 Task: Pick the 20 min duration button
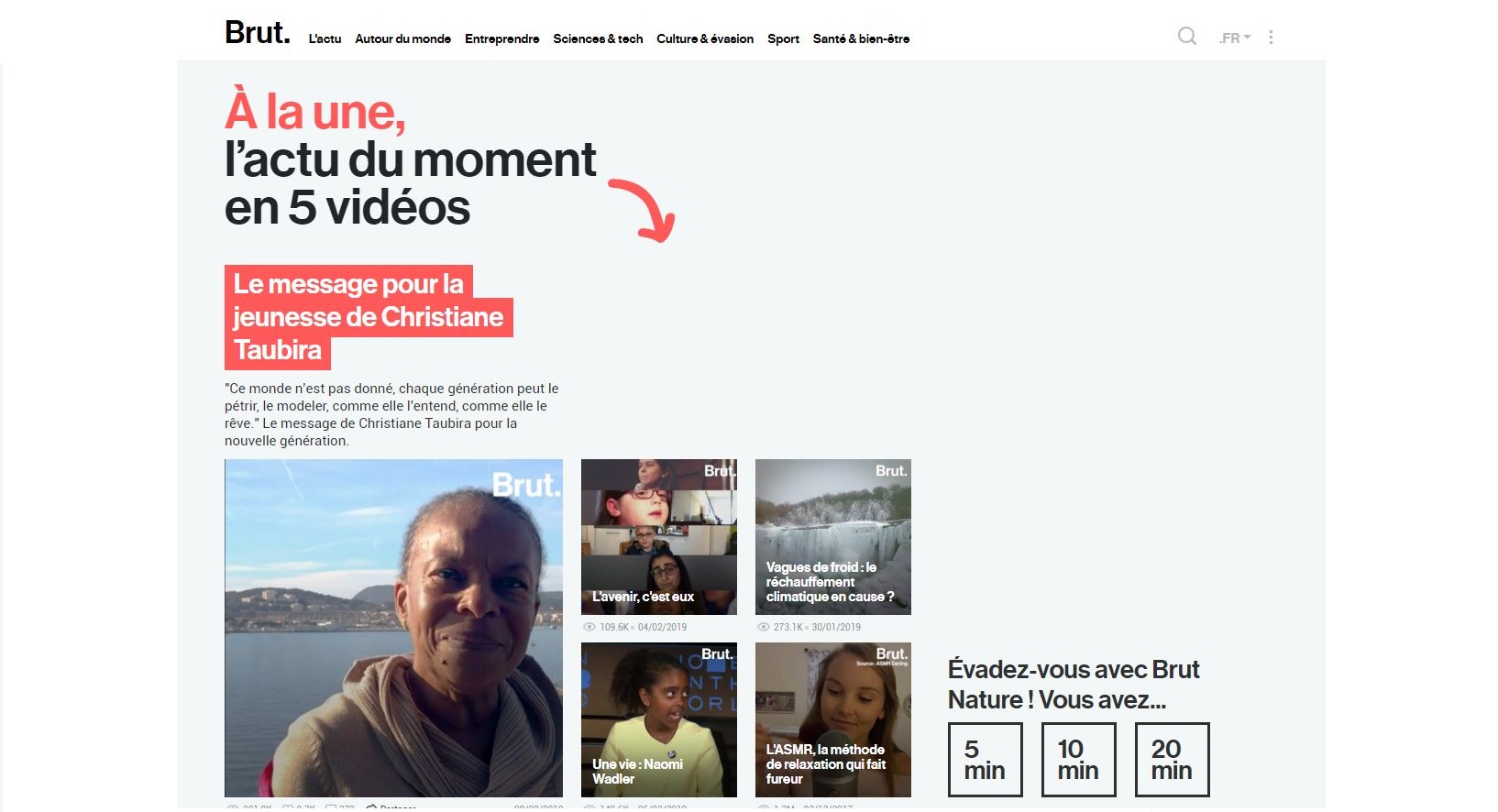(x=1172, y=760)
